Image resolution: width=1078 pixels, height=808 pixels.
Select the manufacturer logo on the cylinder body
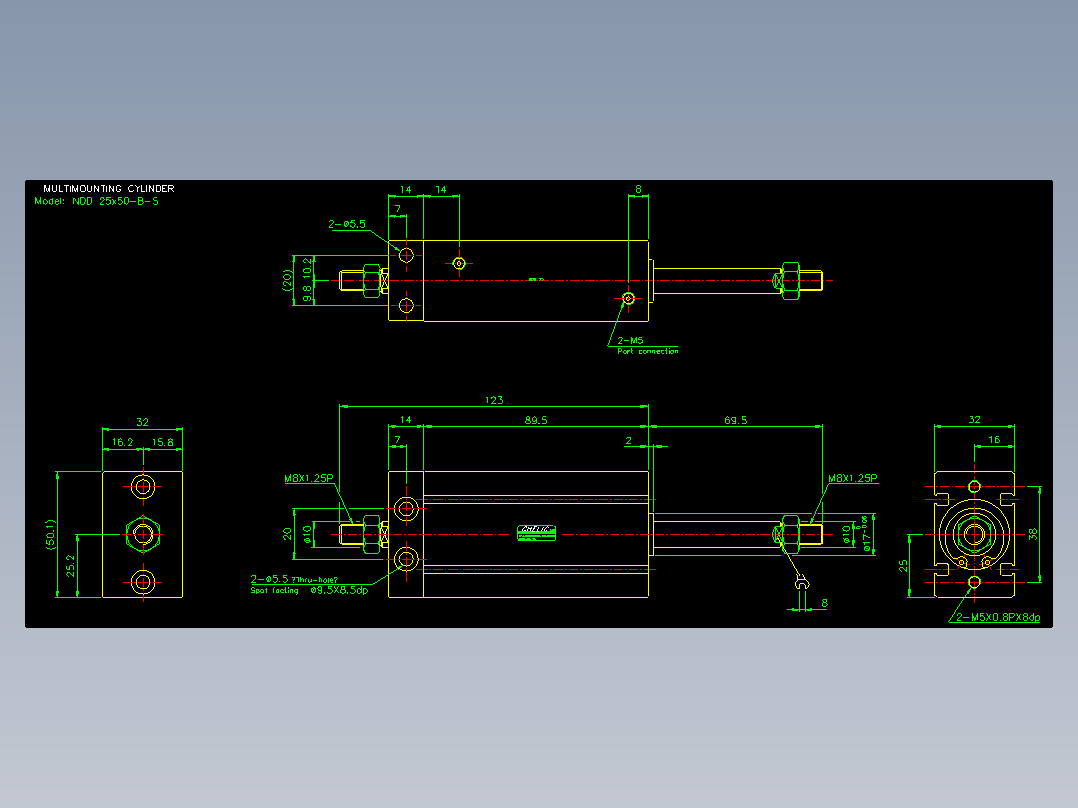pyautogui.click(x=536, y=533)
